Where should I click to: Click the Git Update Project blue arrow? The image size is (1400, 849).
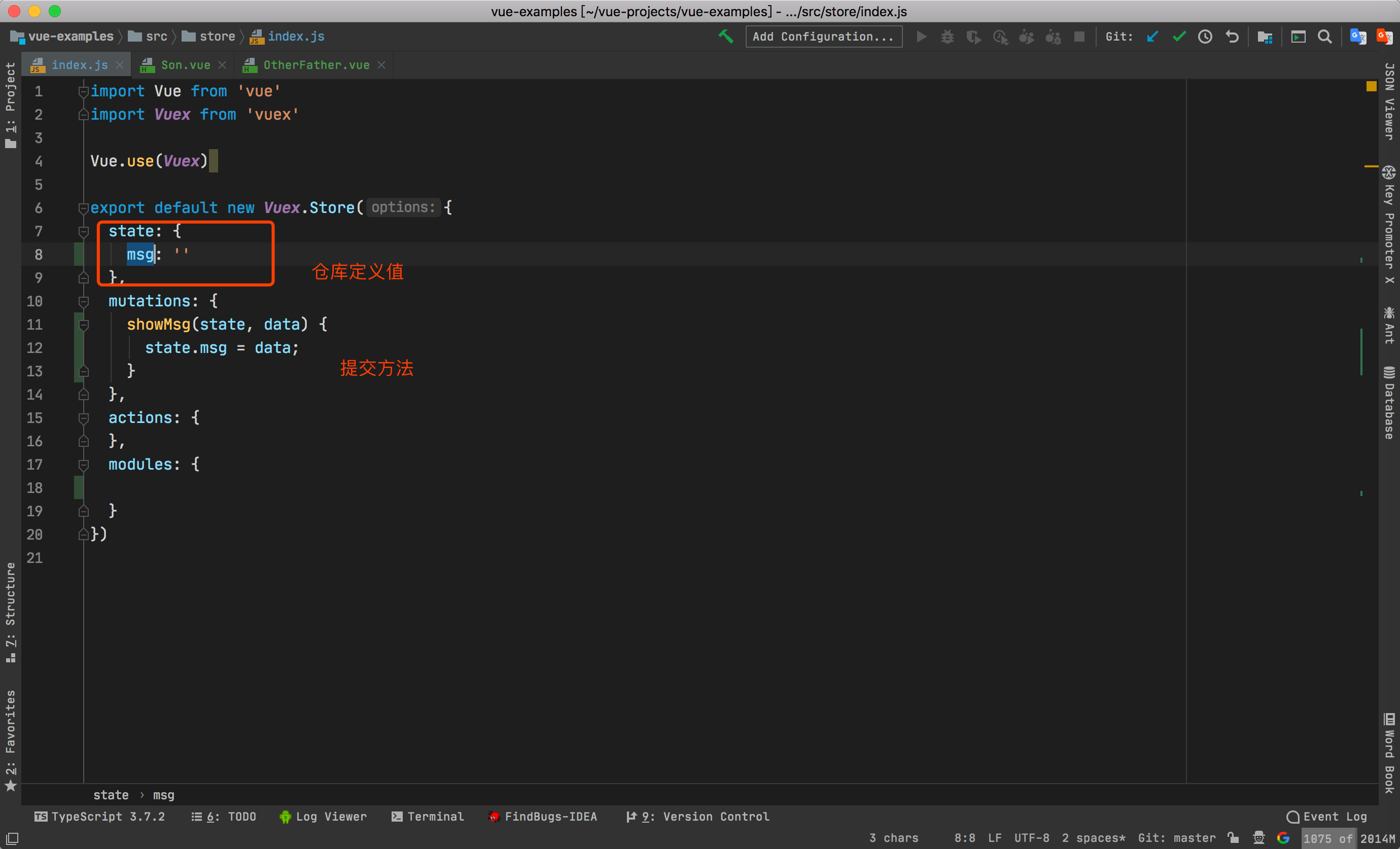(1152, 37)
